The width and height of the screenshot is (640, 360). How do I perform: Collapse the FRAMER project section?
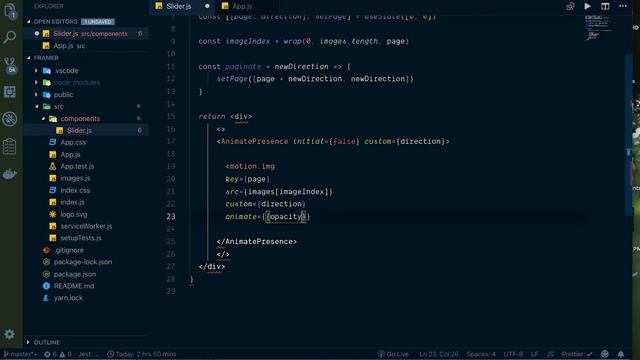[46, 58]
